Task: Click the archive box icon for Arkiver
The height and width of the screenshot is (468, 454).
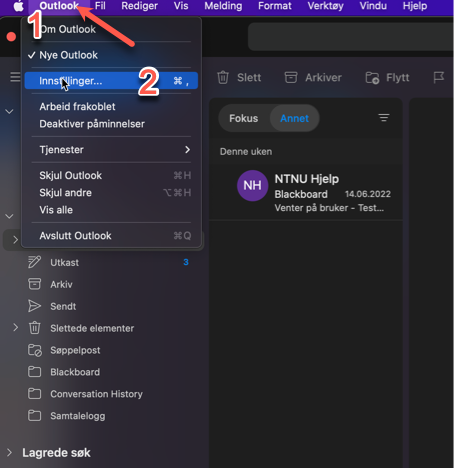Action: pyautogui.click(x=291, y=78)
